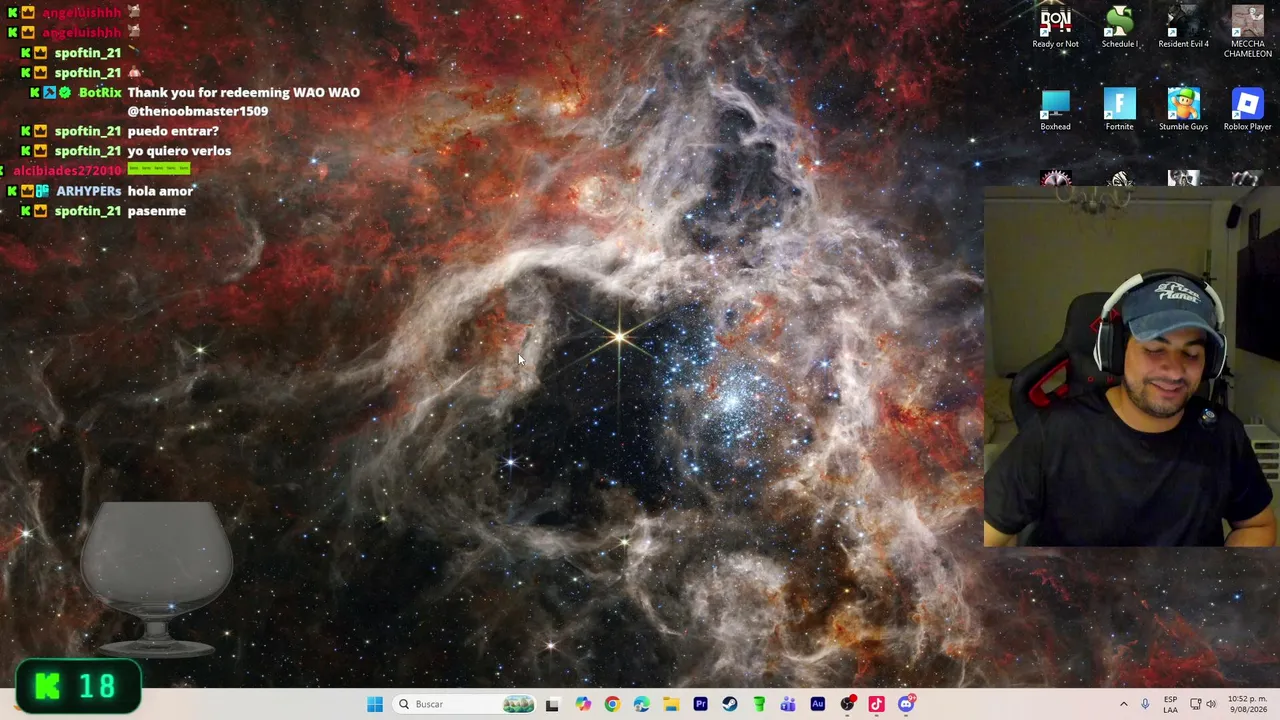Click the 'puedo entrar?' chat message
The height and width of the screenshot is (720, 1280).
(173, 131)
